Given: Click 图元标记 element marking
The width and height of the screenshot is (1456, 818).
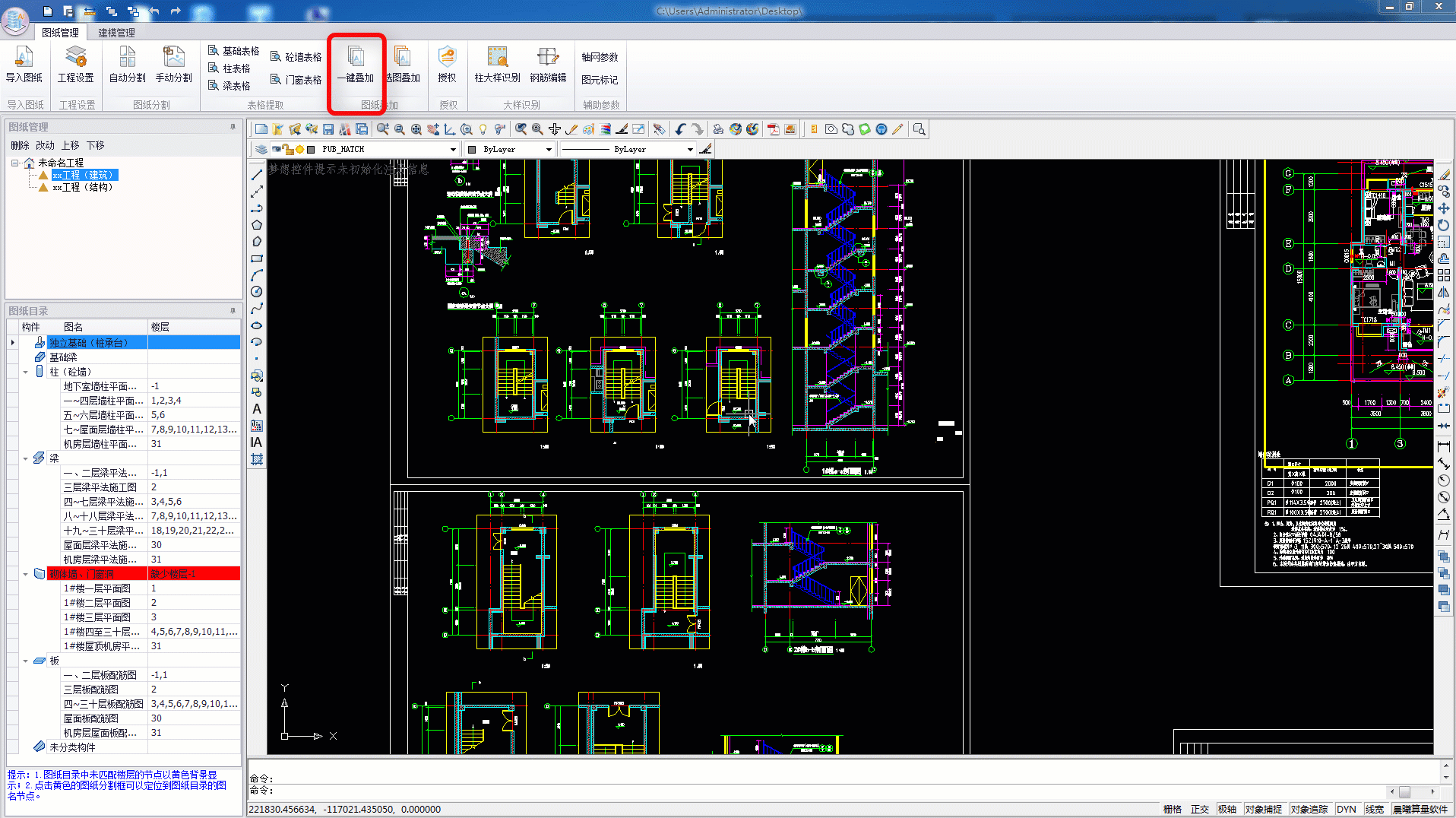Looking at the screenshot, I should click(600, 80).
